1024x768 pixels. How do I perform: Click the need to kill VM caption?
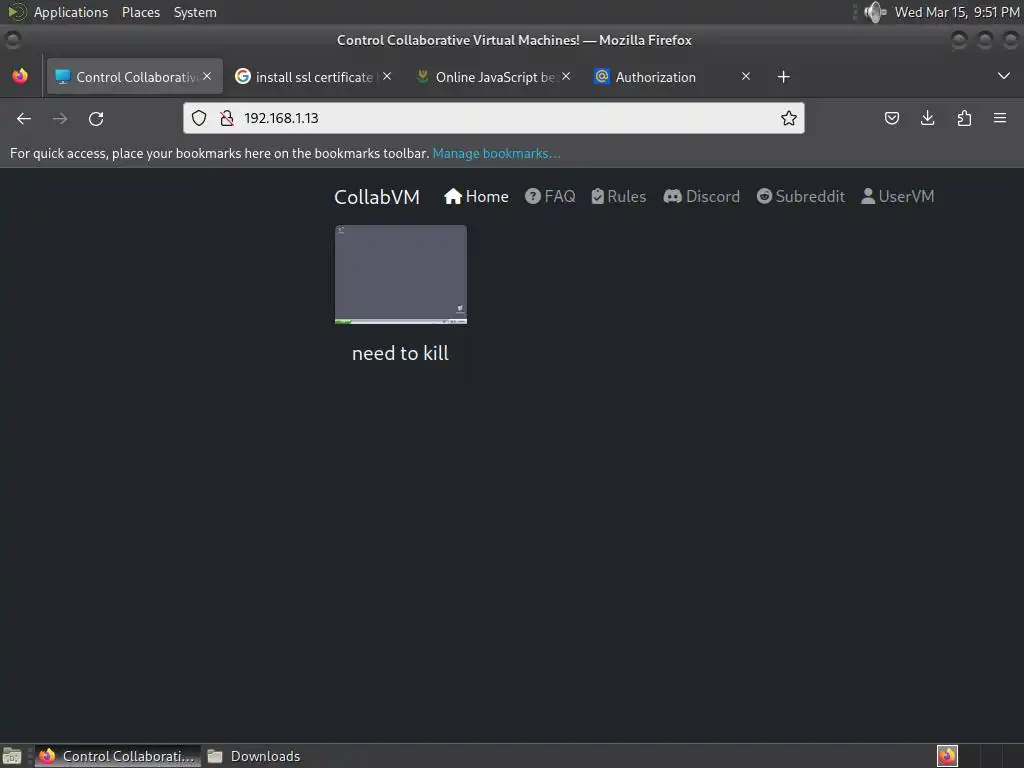tap(400, 353)
